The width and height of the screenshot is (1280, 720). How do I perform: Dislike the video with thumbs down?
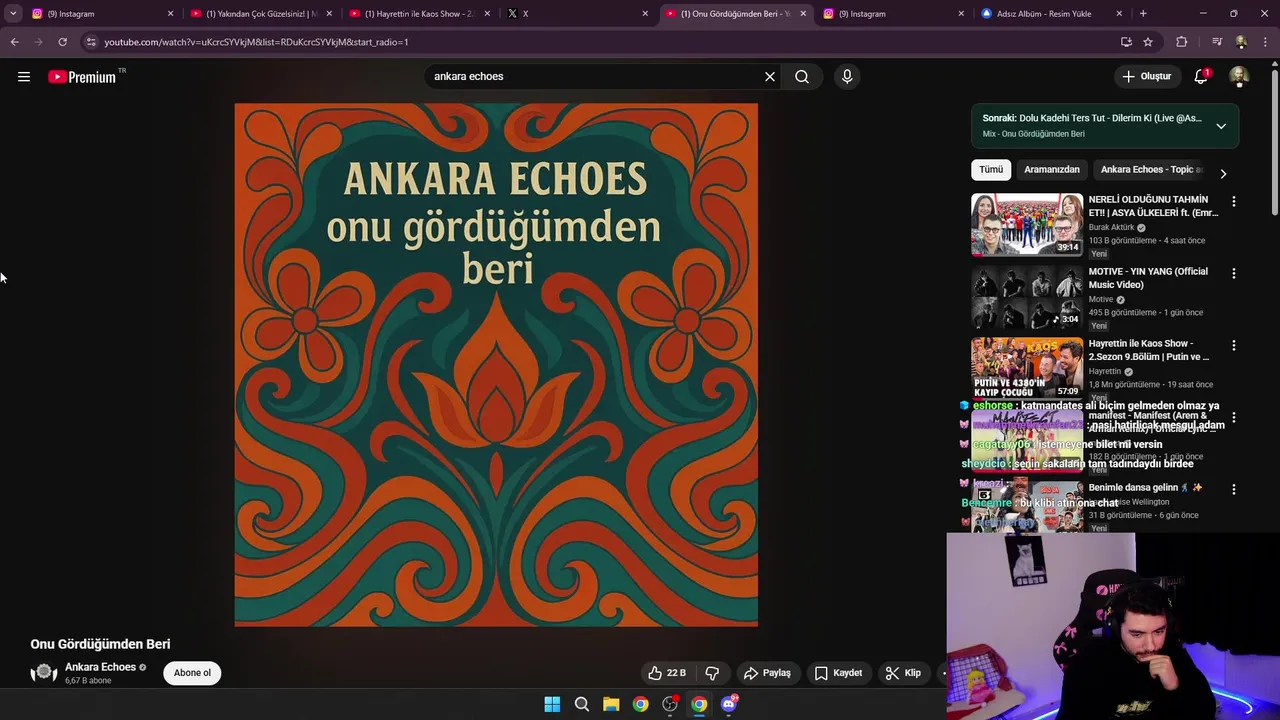point(712,673)
